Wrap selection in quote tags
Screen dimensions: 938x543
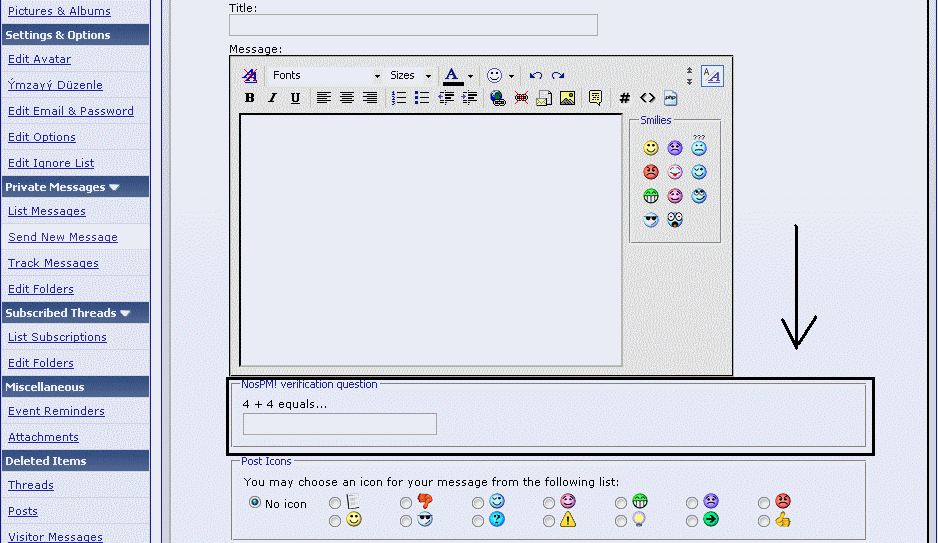click(x=595, y=98)
